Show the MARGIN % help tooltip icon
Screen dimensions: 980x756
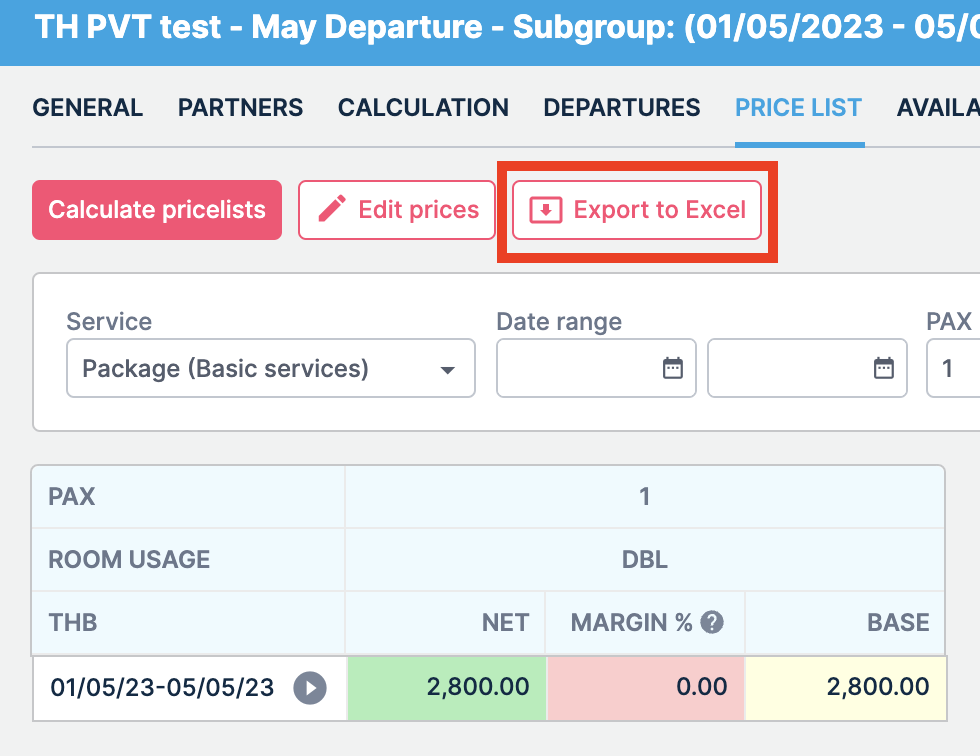[x=712, y=622]
